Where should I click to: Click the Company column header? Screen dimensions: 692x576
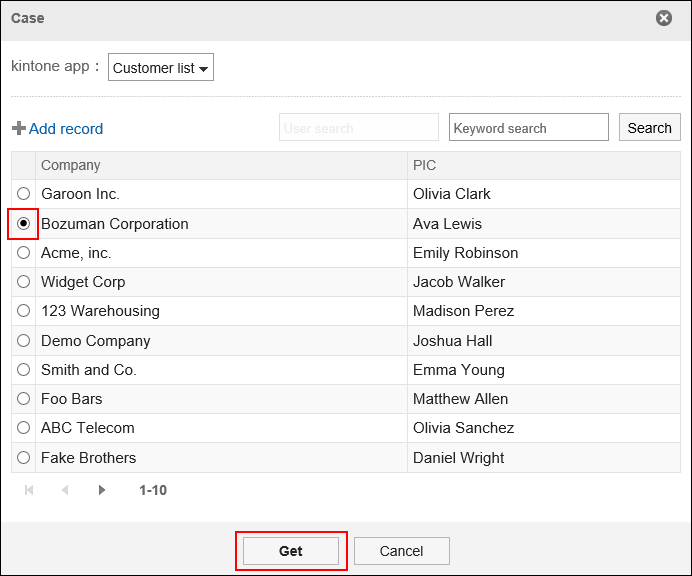(x=221, y=166)
